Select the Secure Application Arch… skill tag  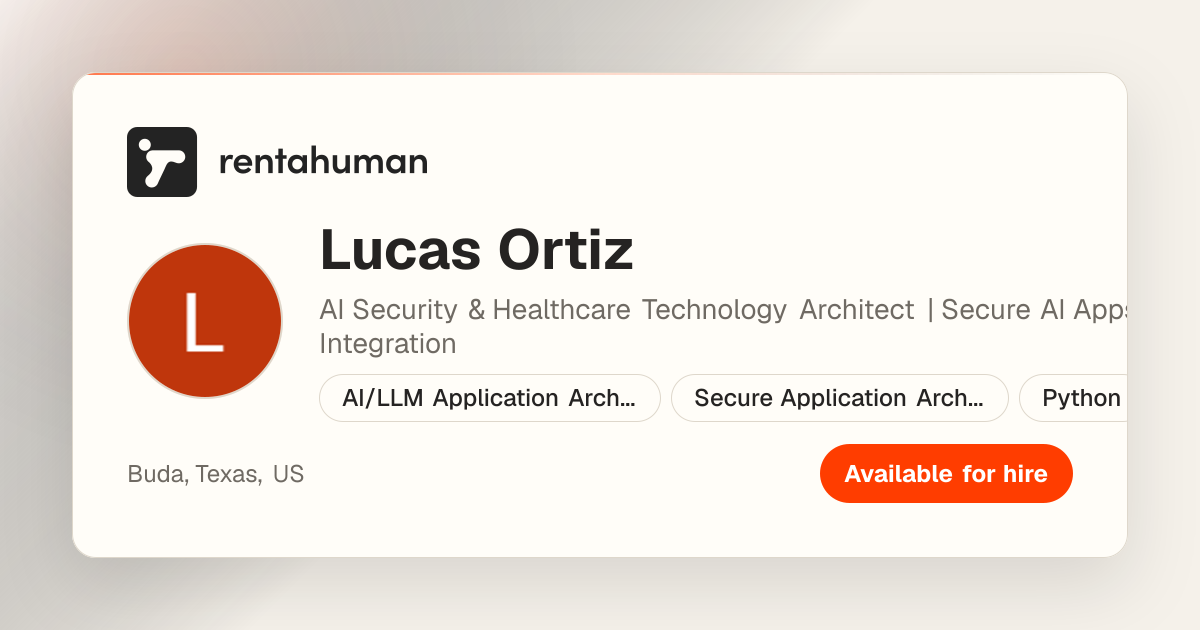840,398
